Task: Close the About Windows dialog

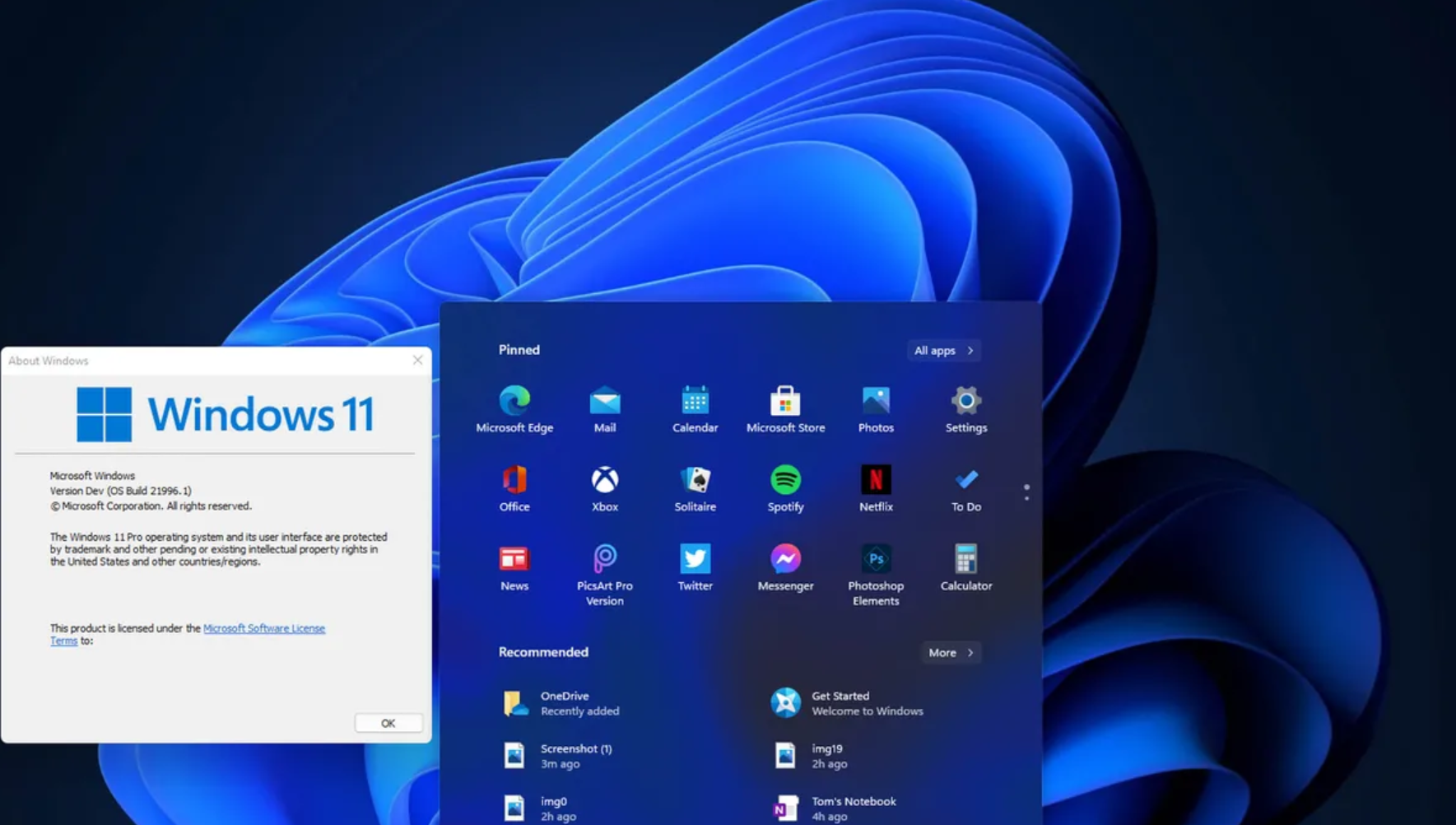Action: 418,360
